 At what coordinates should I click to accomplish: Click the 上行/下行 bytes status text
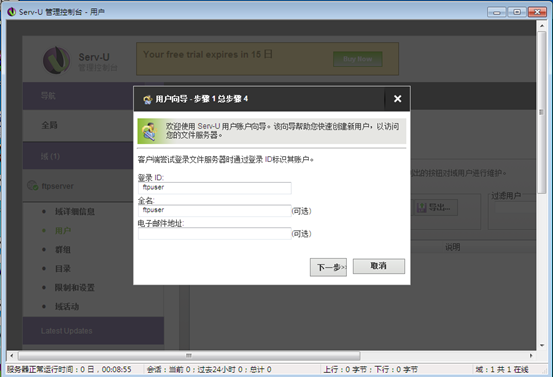coord(370,370)
